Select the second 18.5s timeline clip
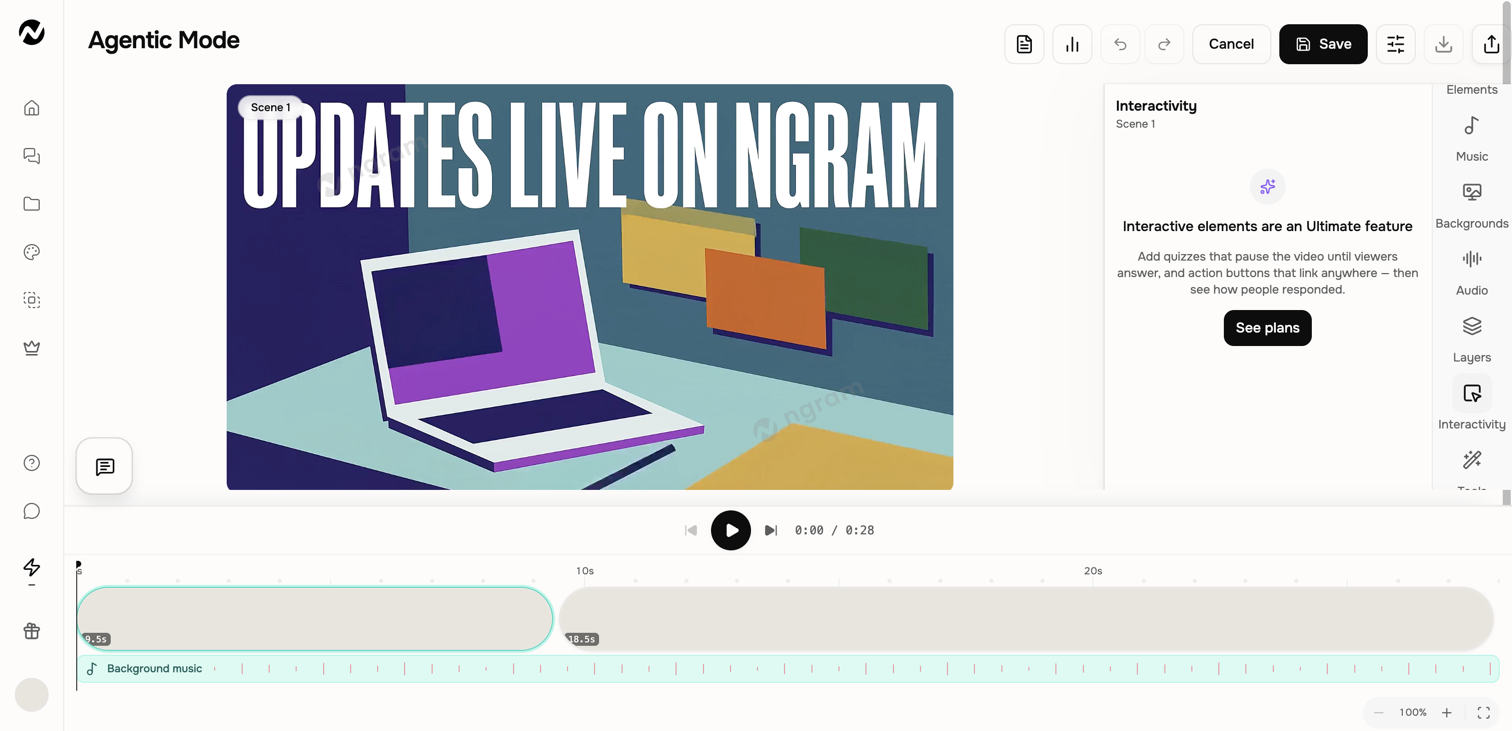 (x=1026, y=619)
